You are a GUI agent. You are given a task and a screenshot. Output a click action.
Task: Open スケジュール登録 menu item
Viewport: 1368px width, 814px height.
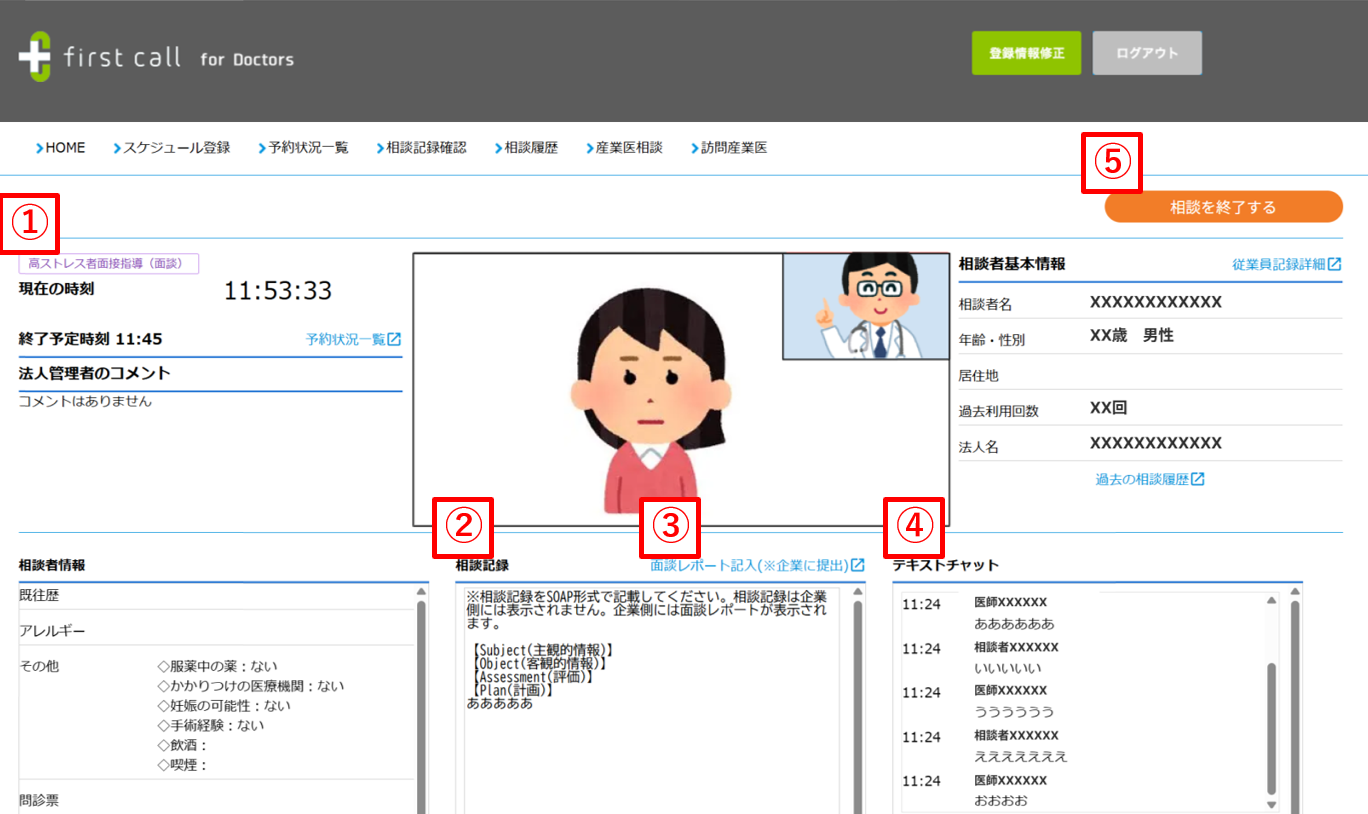[x=172, y=148]
